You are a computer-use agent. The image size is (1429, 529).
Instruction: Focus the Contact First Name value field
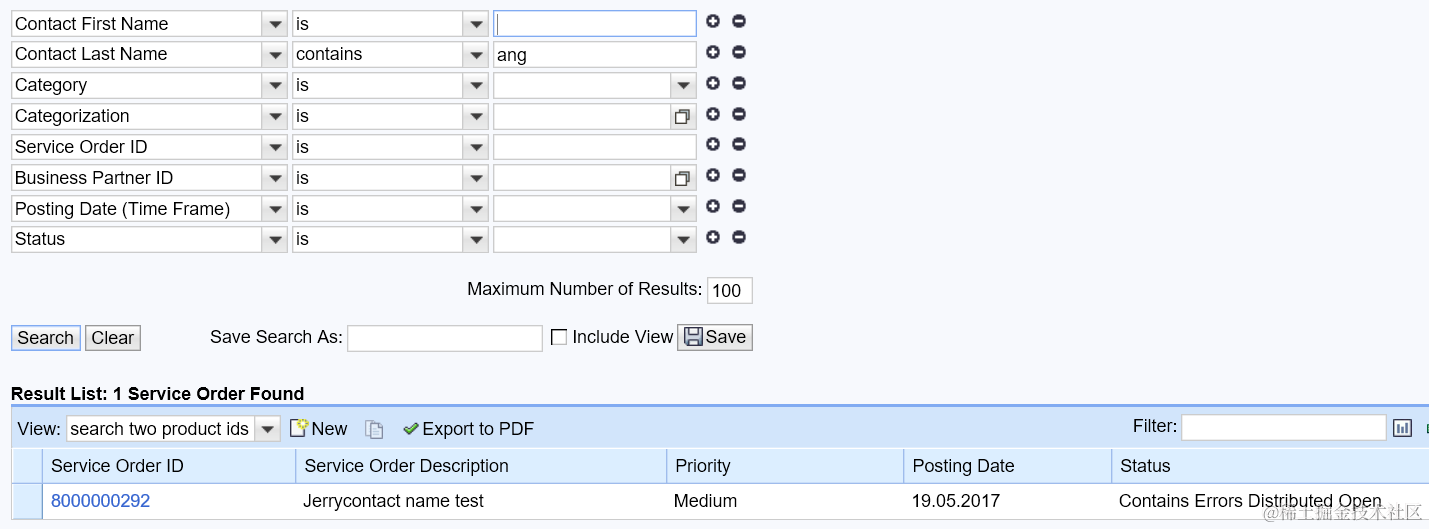click(595, 24)
